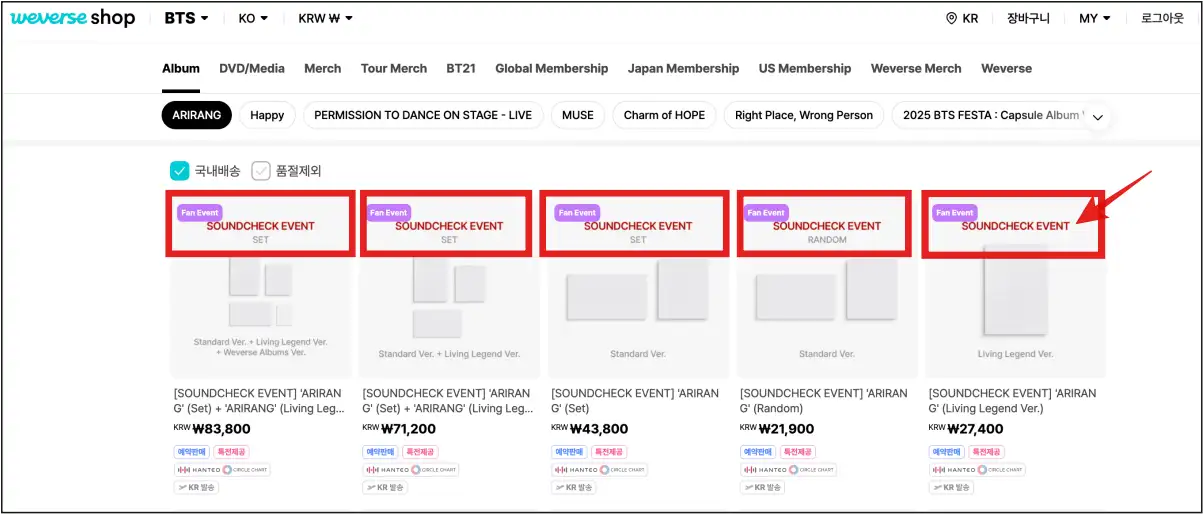
Task: Click HANTEO chart icon on ₩21,900 product
Action: pyautogui.click(x=763, y=470)
